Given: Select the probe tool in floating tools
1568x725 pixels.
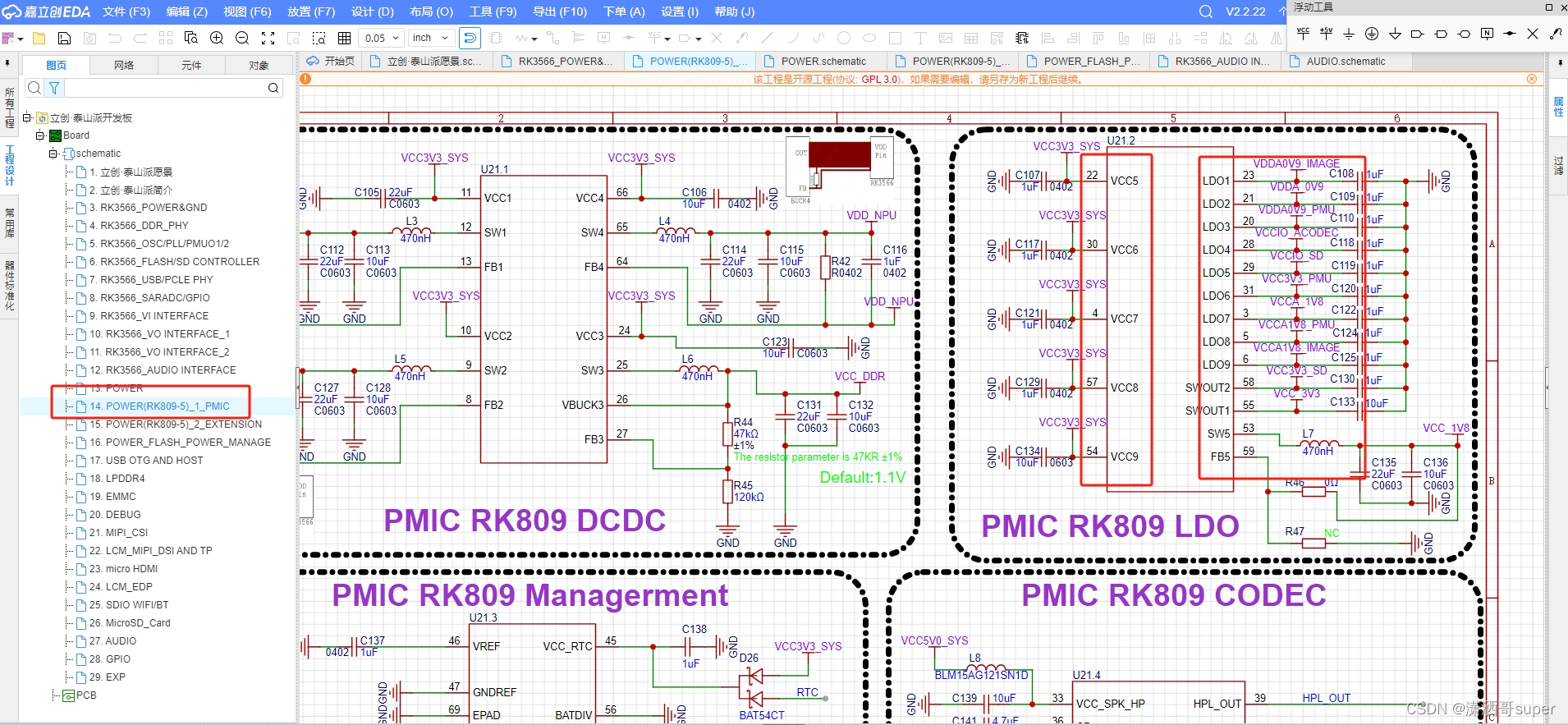Looking at the screenshot, I should pos(1556,34).
